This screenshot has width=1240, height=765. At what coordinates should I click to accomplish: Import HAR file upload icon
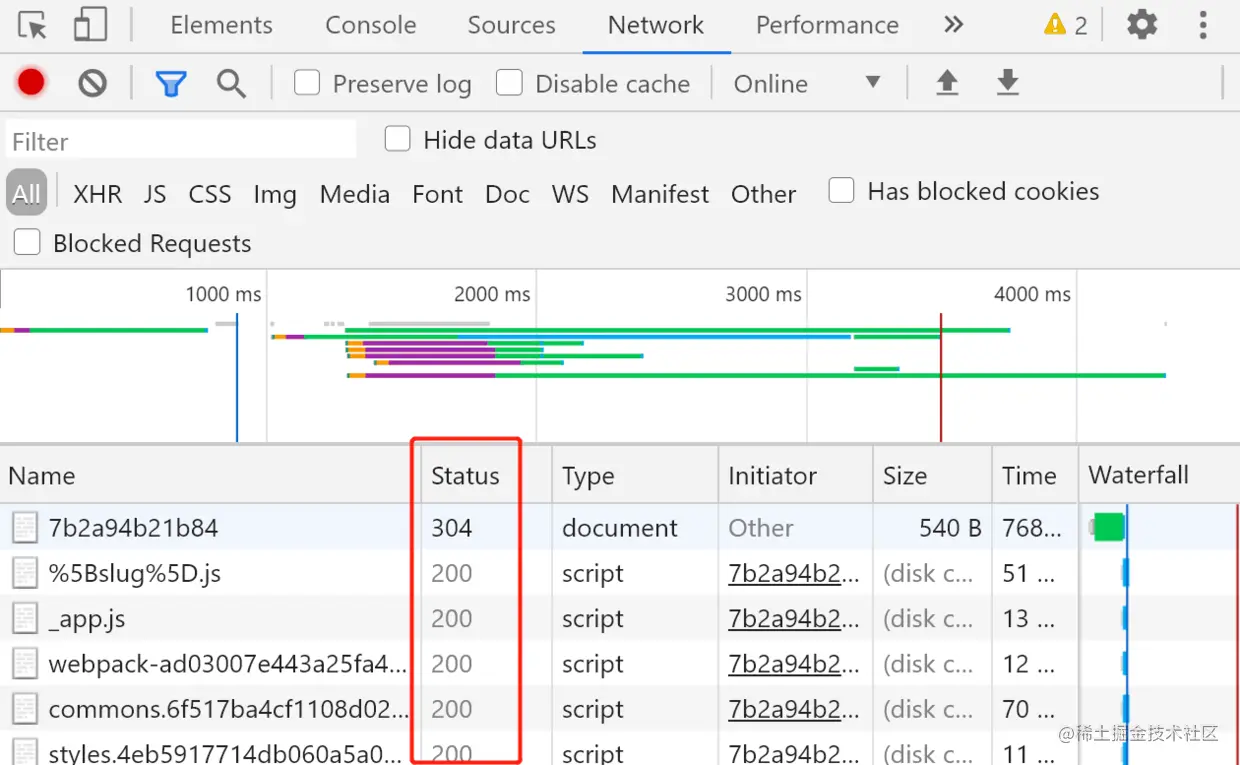(947, 83)
